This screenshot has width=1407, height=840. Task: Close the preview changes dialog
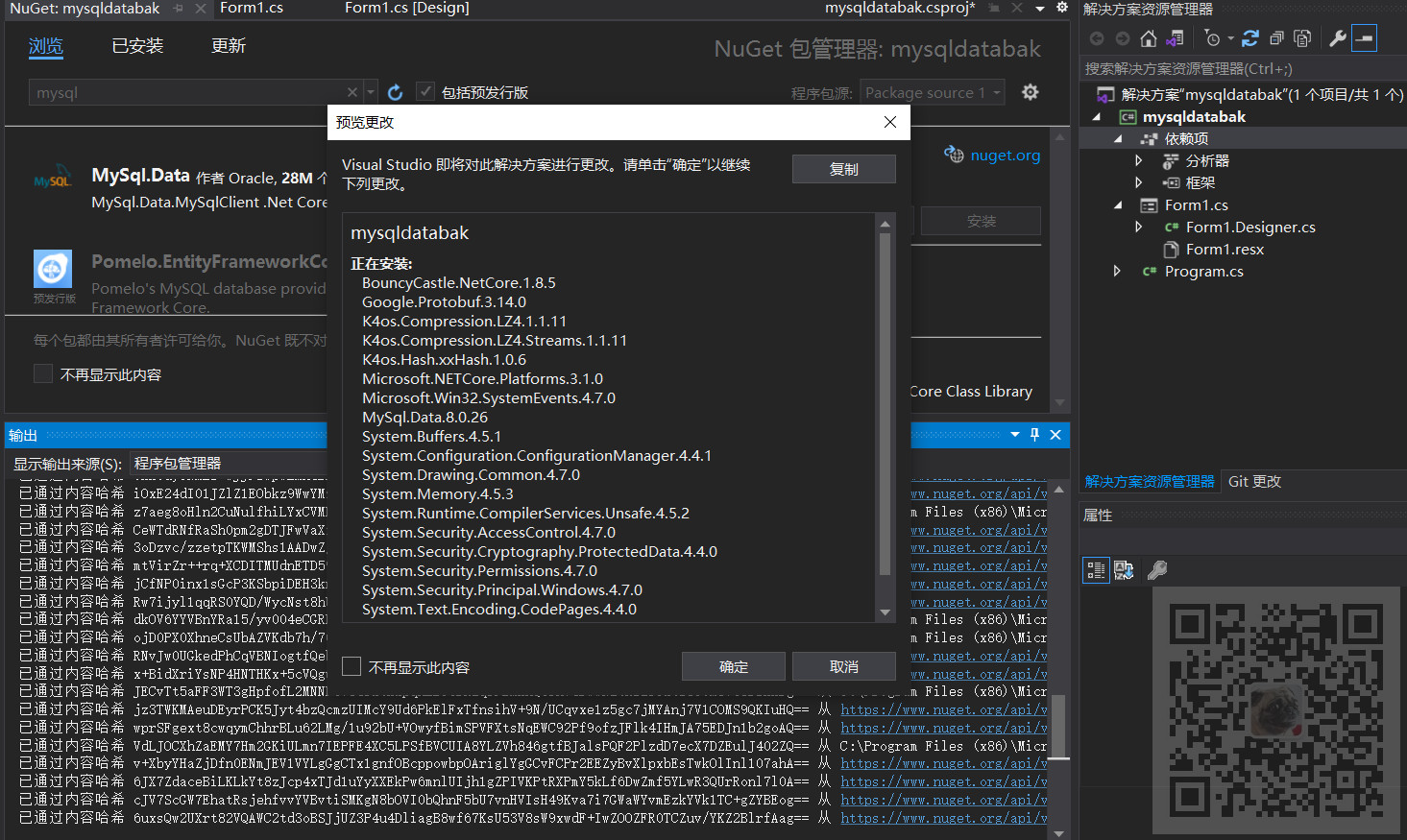point(890,122)
